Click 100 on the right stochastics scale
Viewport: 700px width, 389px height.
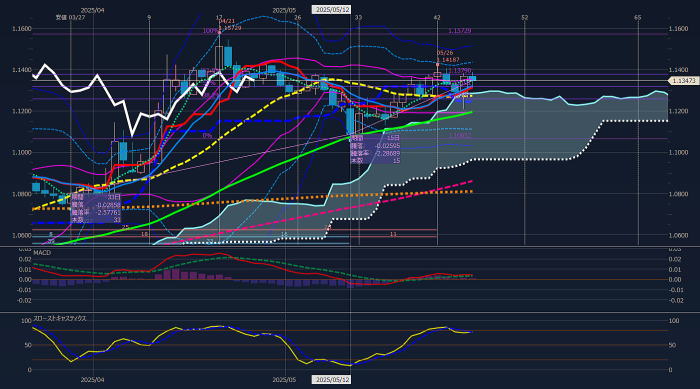pos(674,321)
